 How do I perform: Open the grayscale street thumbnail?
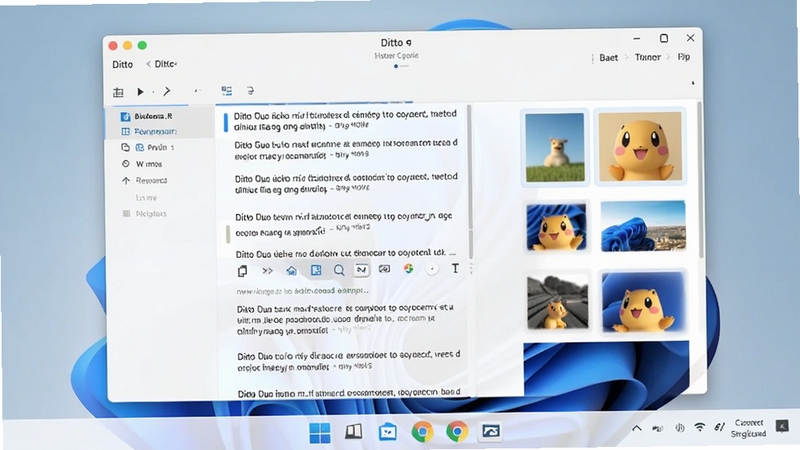[x=558, y=302]
